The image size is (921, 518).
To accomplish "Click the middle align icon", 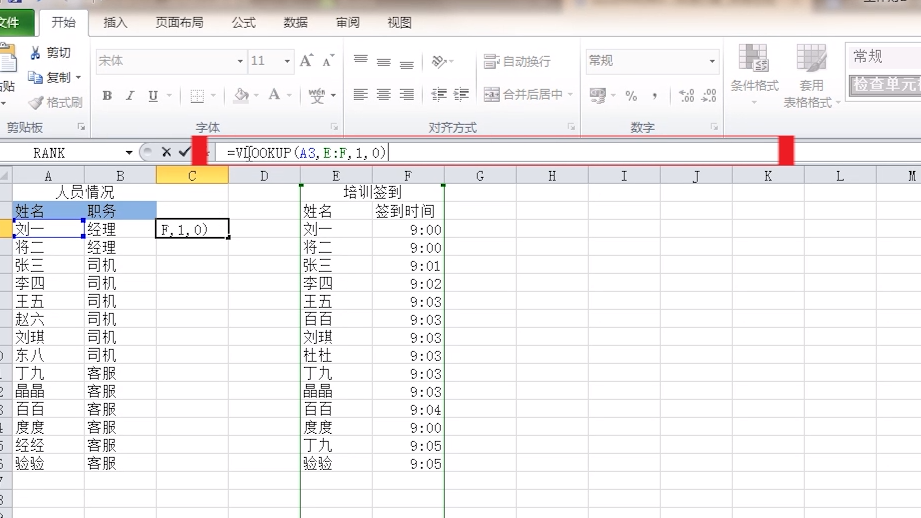I will 384,62.
